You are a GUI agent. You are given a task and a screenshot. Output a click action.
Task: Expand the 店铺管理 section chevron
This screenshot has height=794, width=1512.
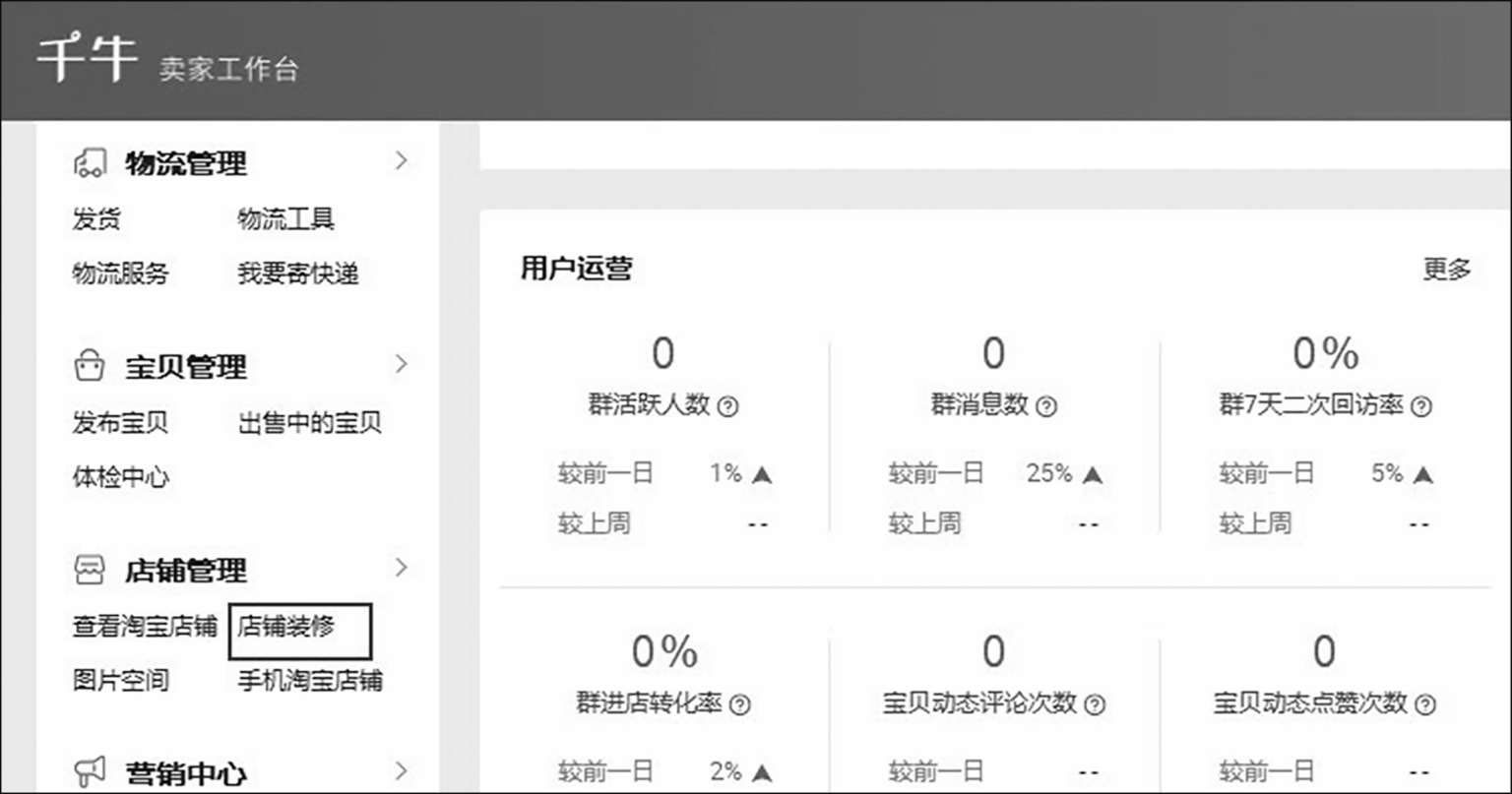pos(401,568)
